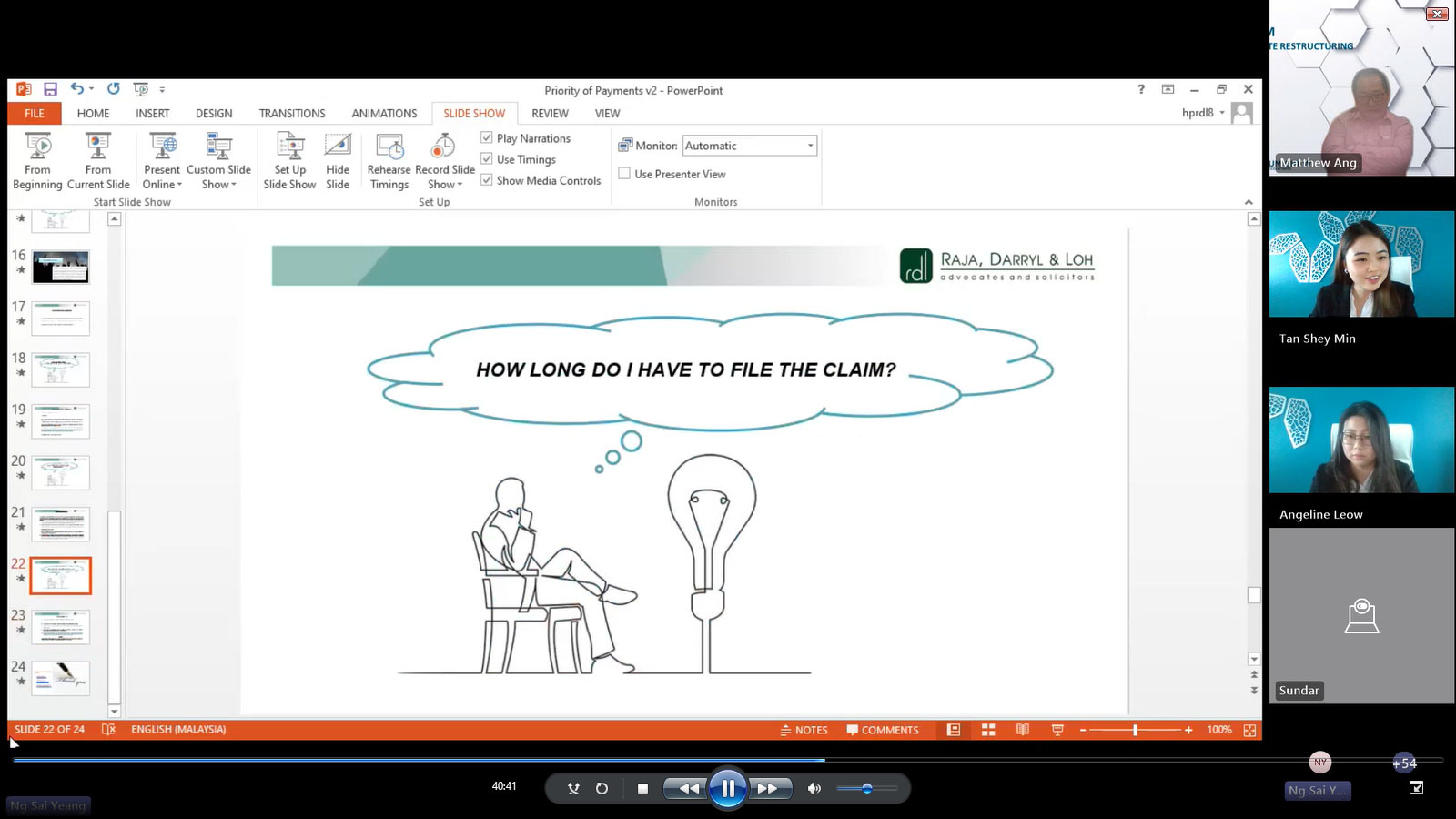Enable Use Presenter View checkbox
The height and width of the screenshot is (819, 1456).
(624, 173)
